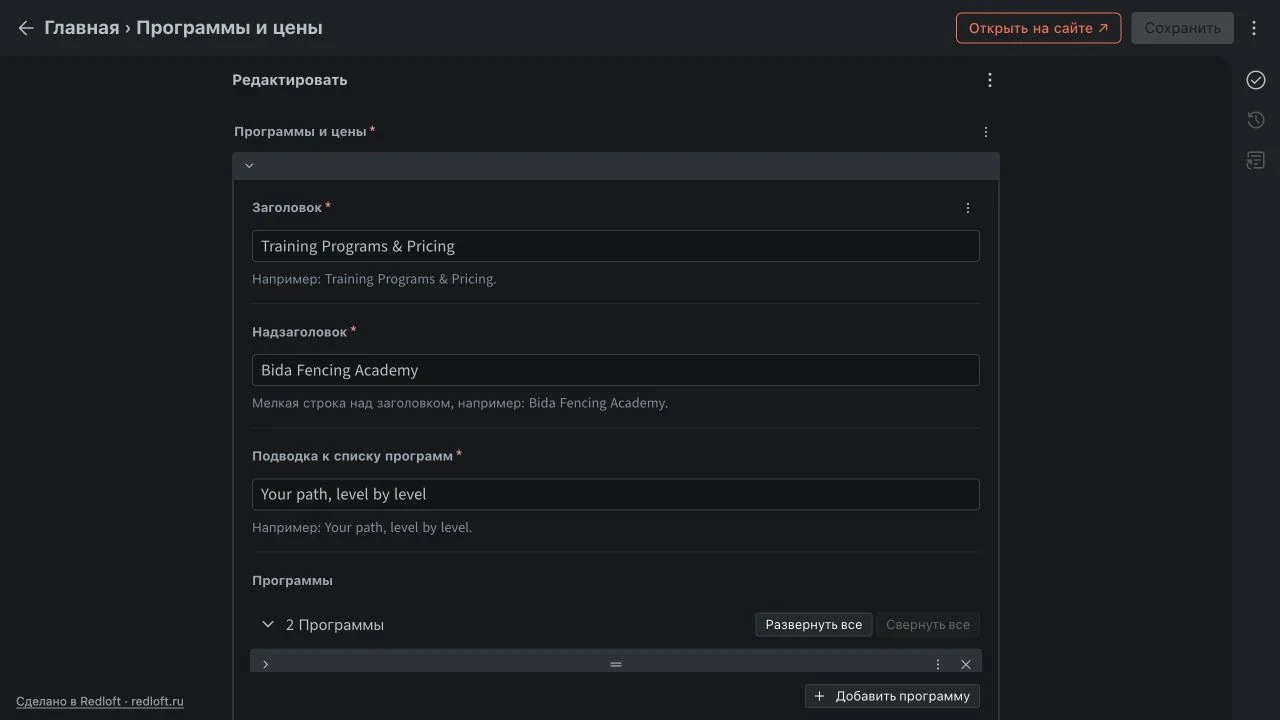Viewport: 1280px width, 720px height.
Task: Click the Сохранить button
Action: coord(1182,28)
